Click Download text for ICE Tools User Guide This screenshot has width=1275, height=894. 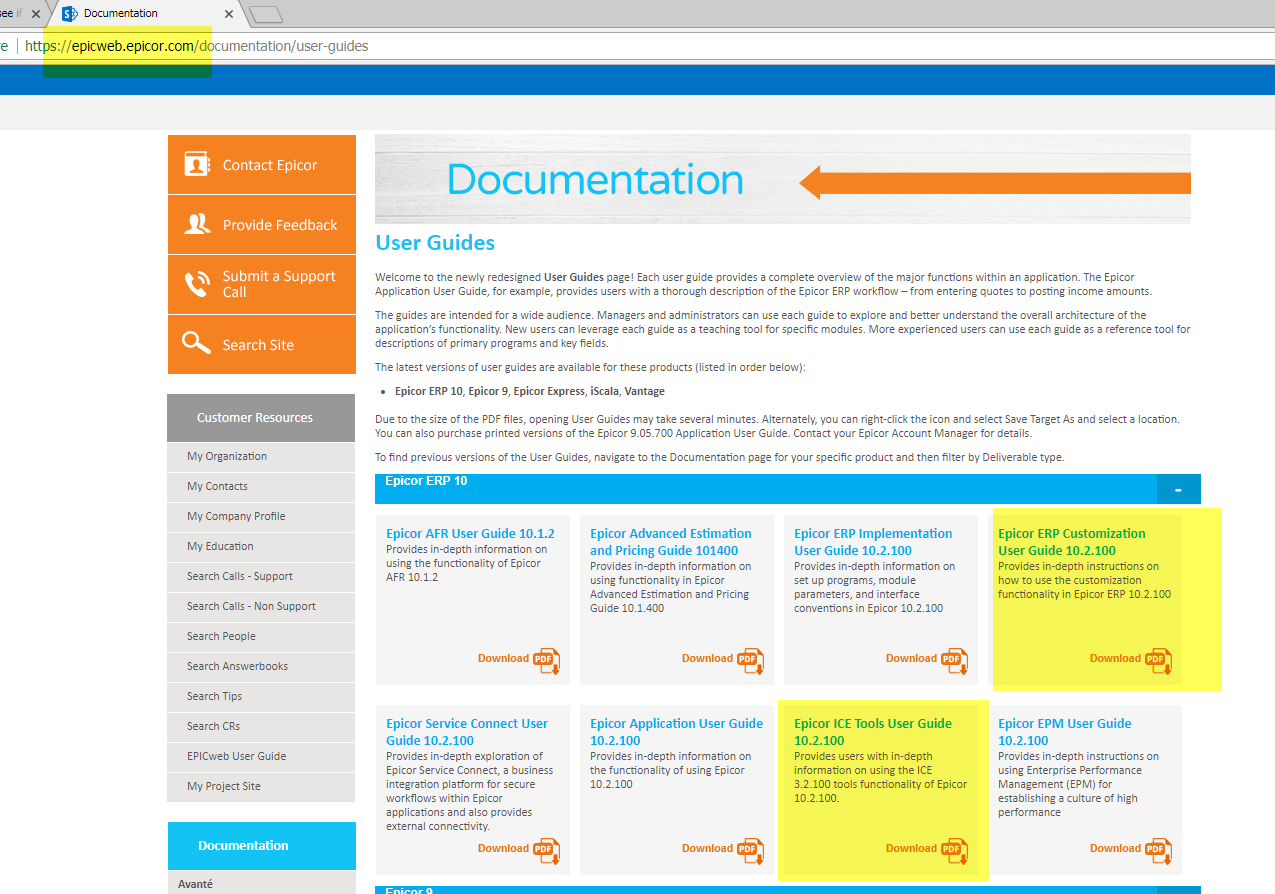[x=911, y=848]
